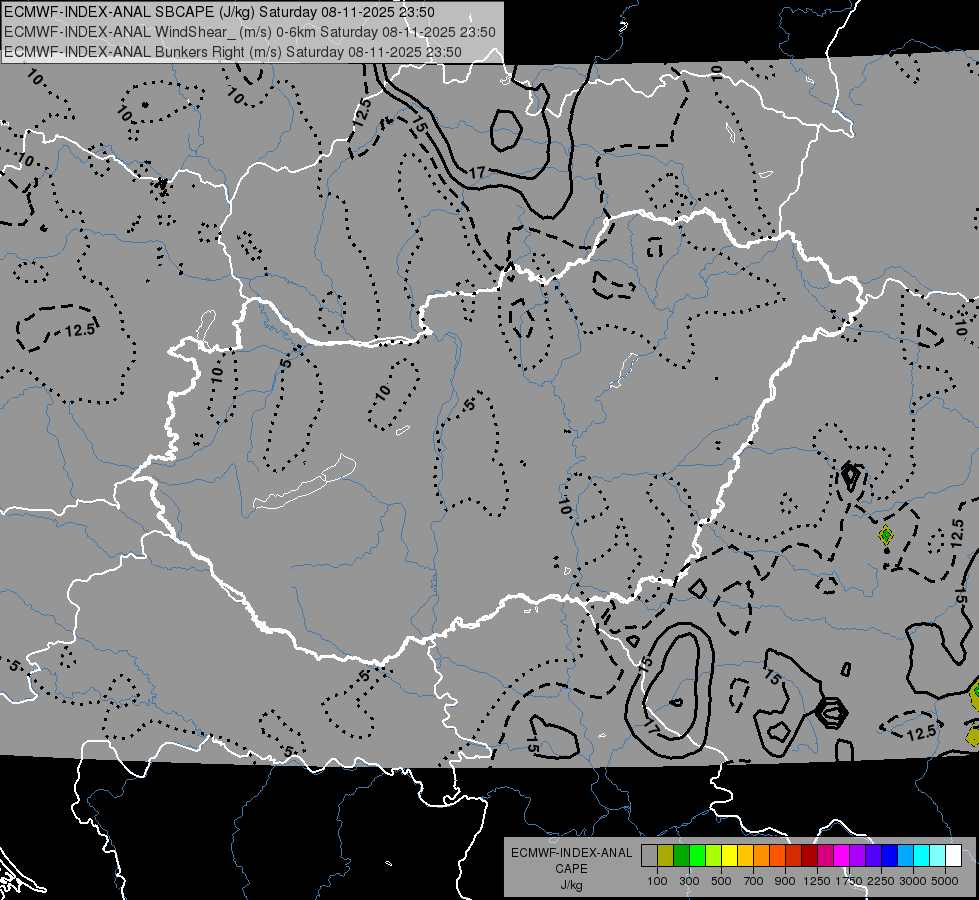
Task: Choose the dark green CAPE legend swatch
Action: (681, 855)
